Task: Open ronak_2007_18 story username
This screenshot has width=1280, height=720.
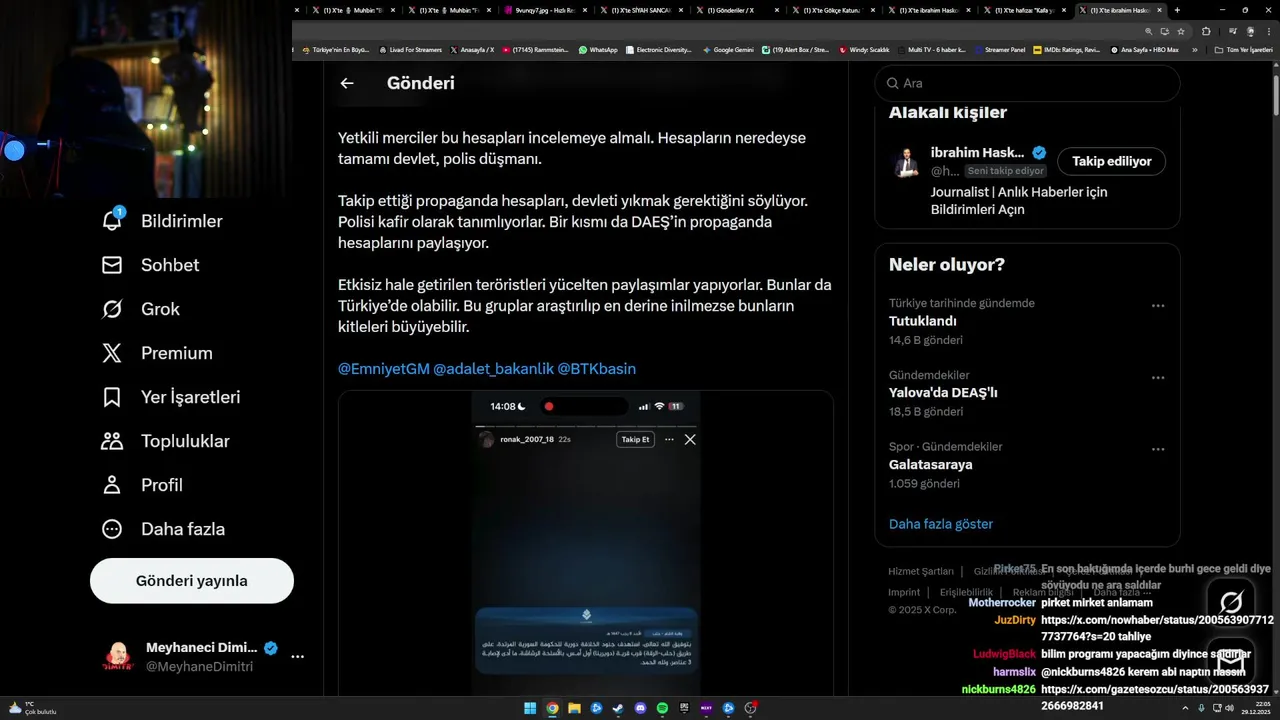Action: (527, 439)
